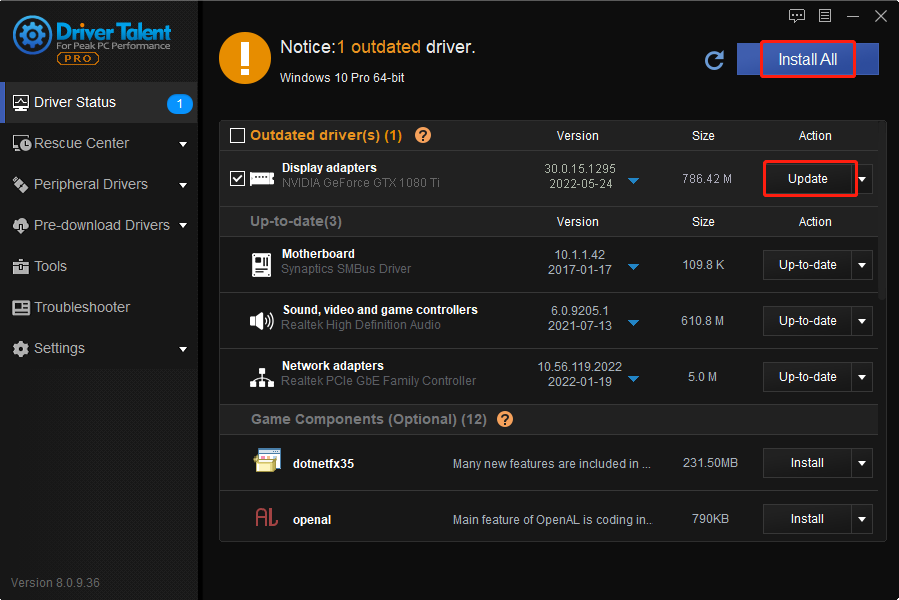Open action dropdown for dotnetfx35 row
Image resolution: width=899 pixels, height=600 pixels.
(x=862, y=463)
